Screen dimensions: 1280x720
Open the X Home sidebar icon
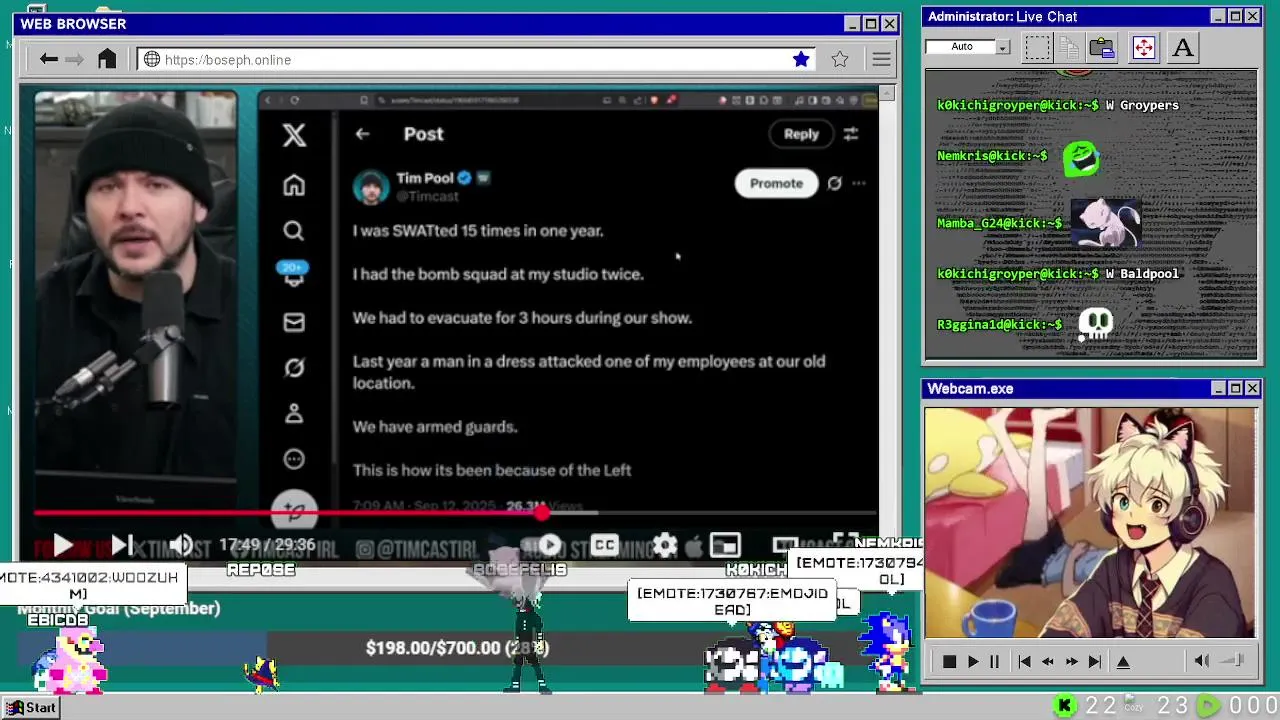coord(294,185)
